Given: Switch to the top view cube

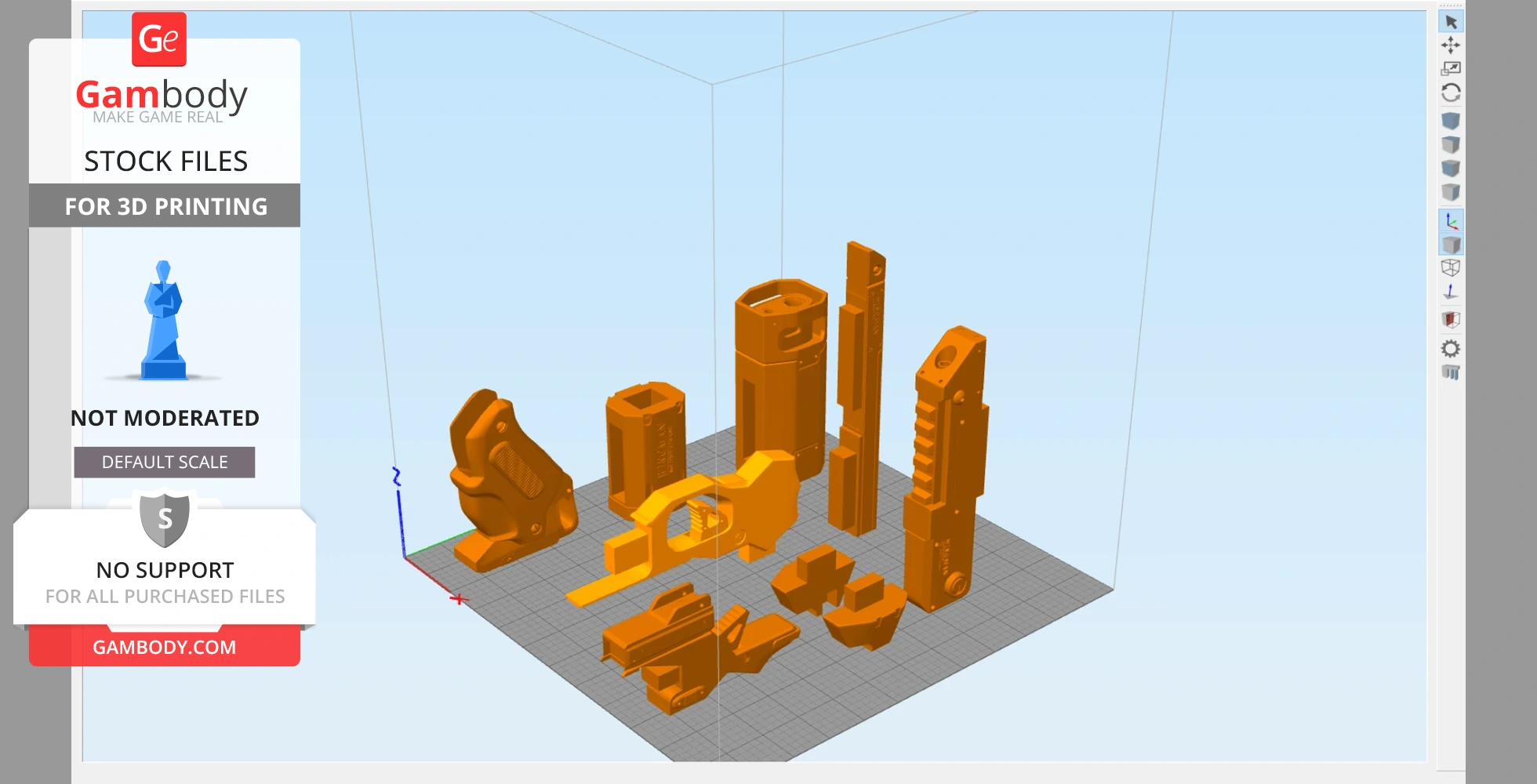Looking at the screenshot, I should [x=1452, y=143].
